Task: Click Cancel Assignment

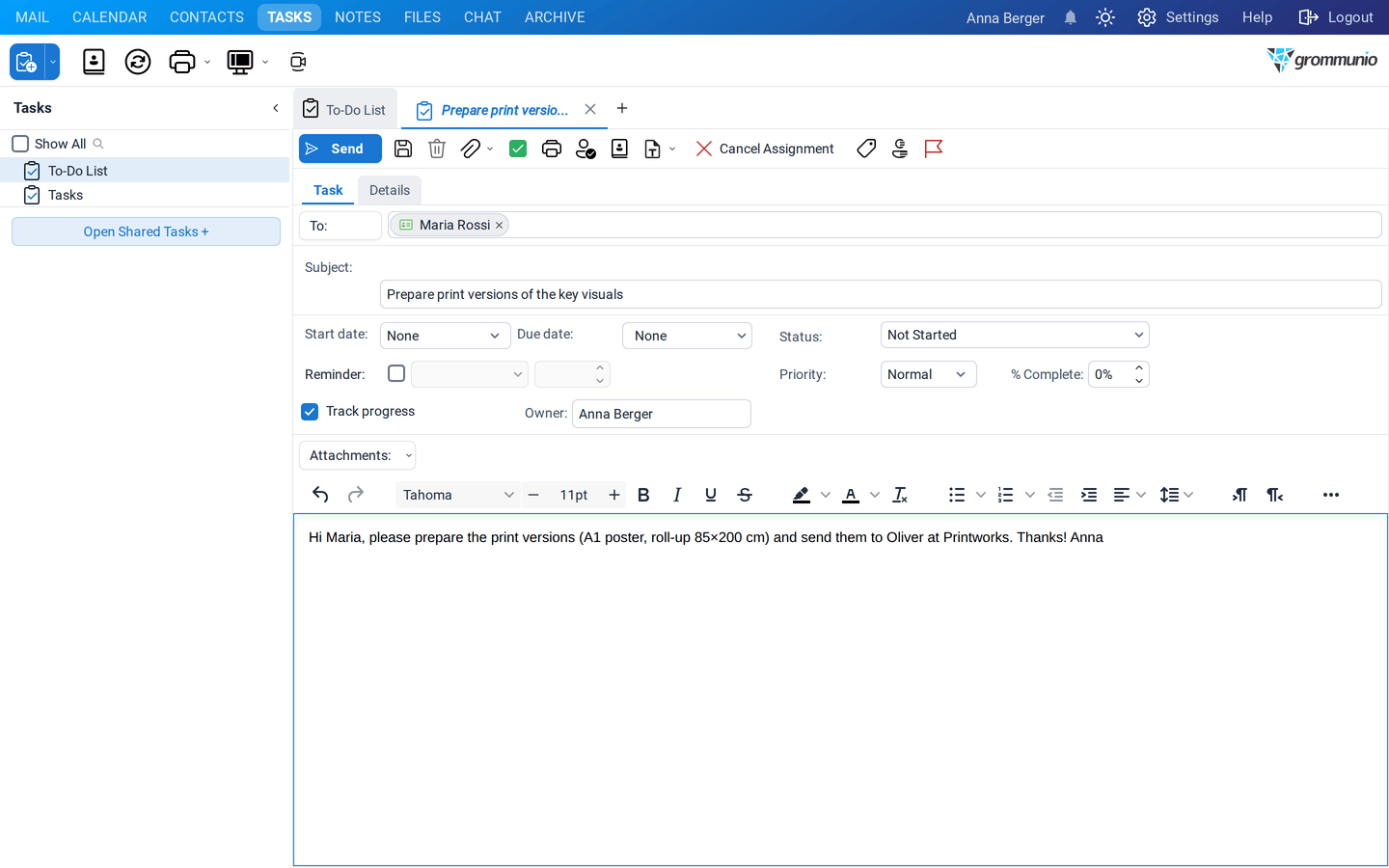Action: pos(765,149)
